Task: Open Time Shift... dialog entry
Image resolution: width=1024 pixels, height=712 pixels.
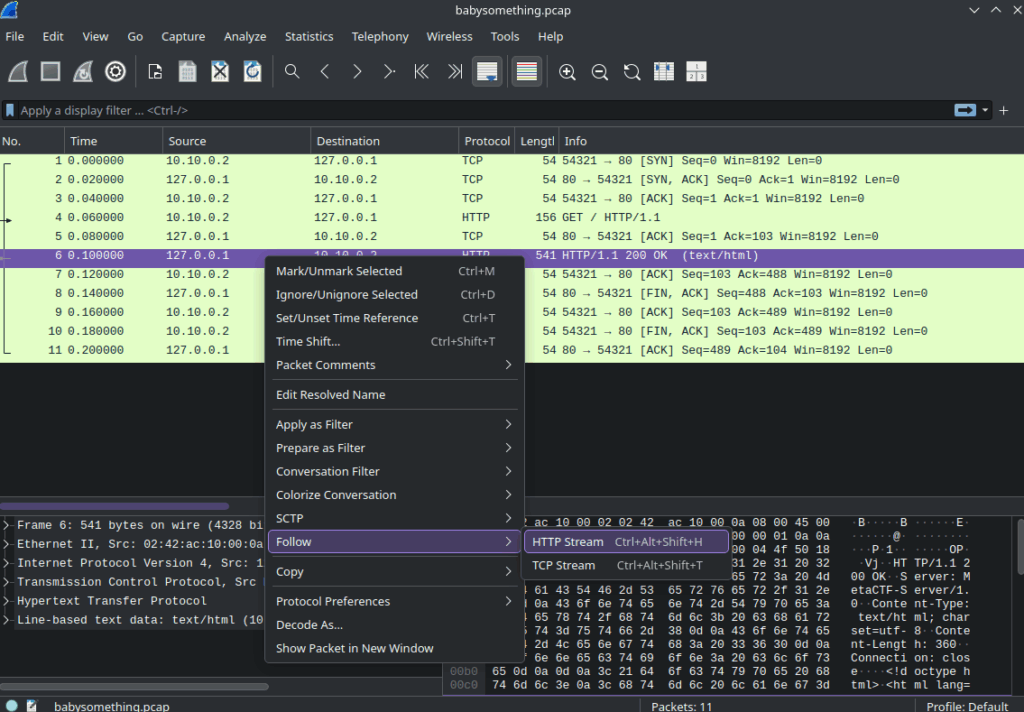Action: tap(394, 342)
